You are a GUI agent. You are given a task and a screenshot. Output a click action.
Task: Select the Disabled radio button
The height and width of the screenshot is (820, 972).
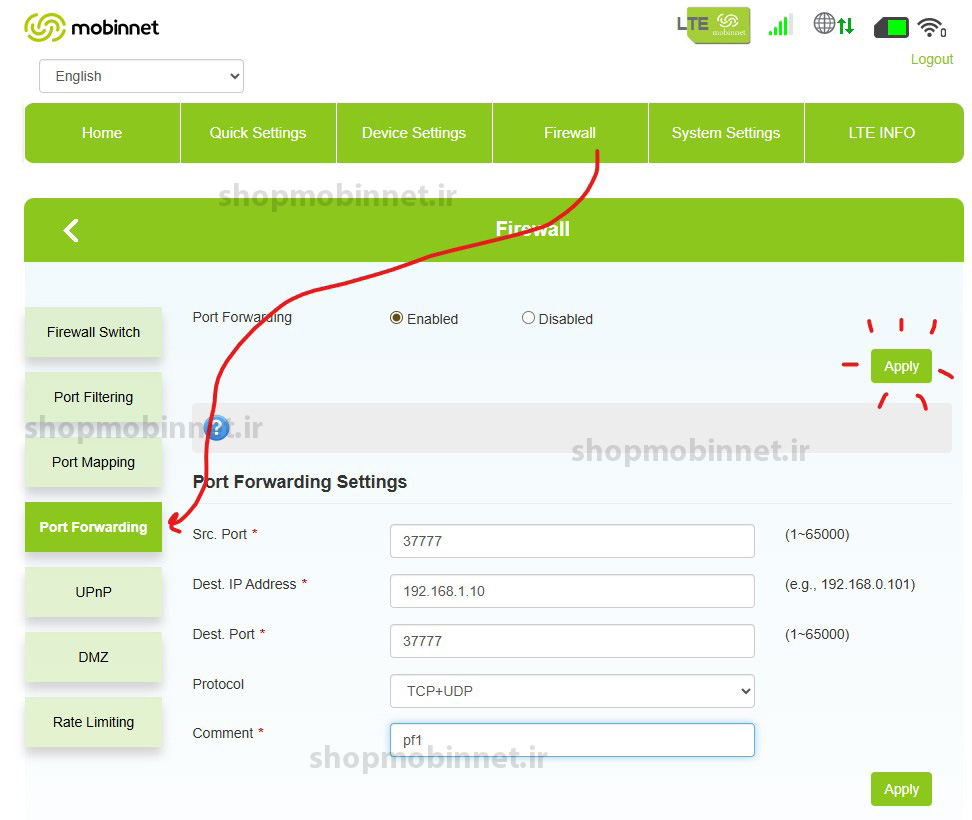tap(528, 318)
